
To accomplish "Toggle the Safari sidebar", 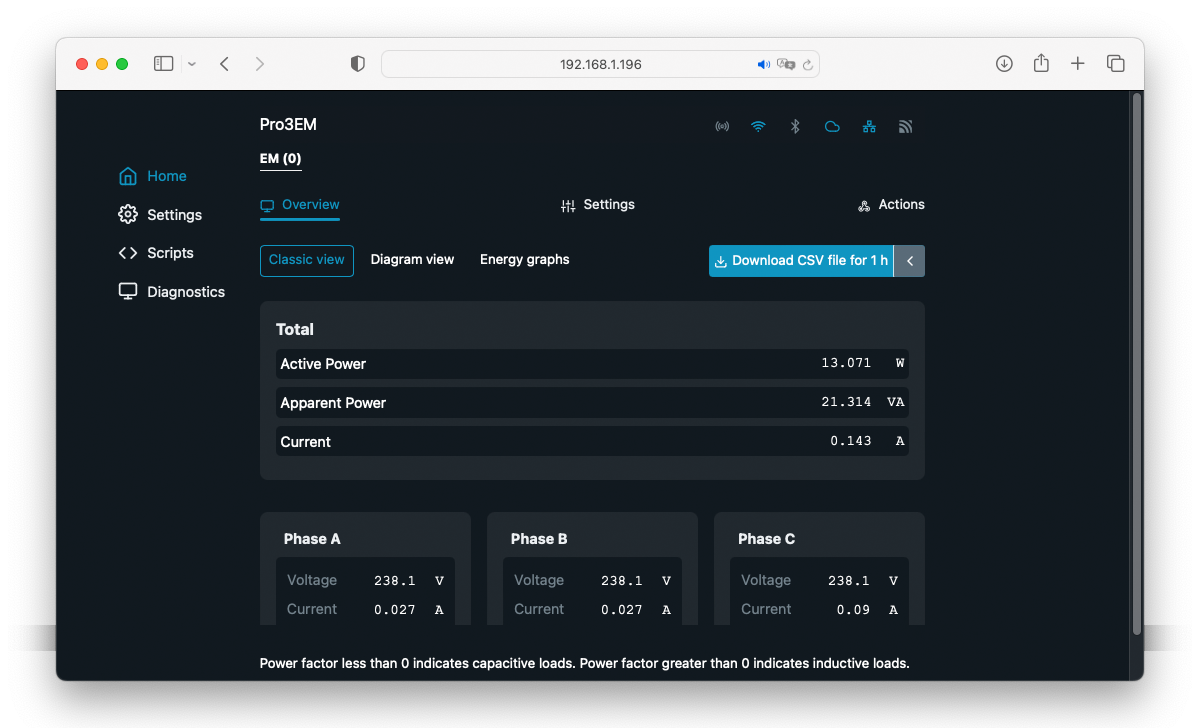I will pos(163,64).
